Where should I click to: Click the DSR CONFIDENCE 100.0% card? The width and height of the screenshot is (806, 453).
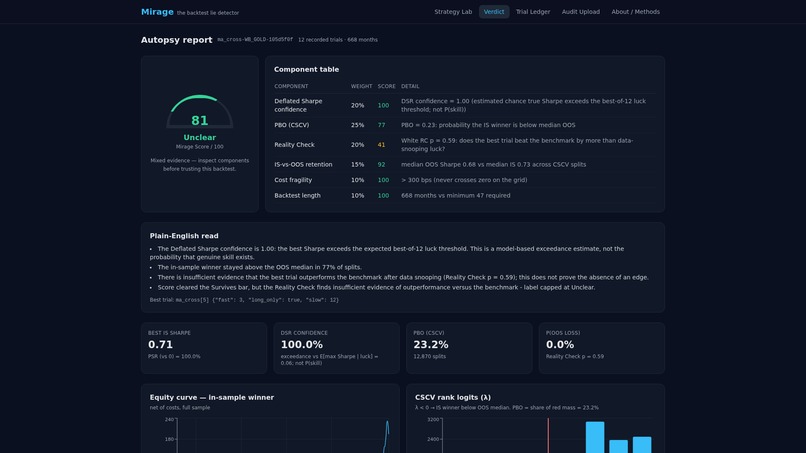[336, 348]
